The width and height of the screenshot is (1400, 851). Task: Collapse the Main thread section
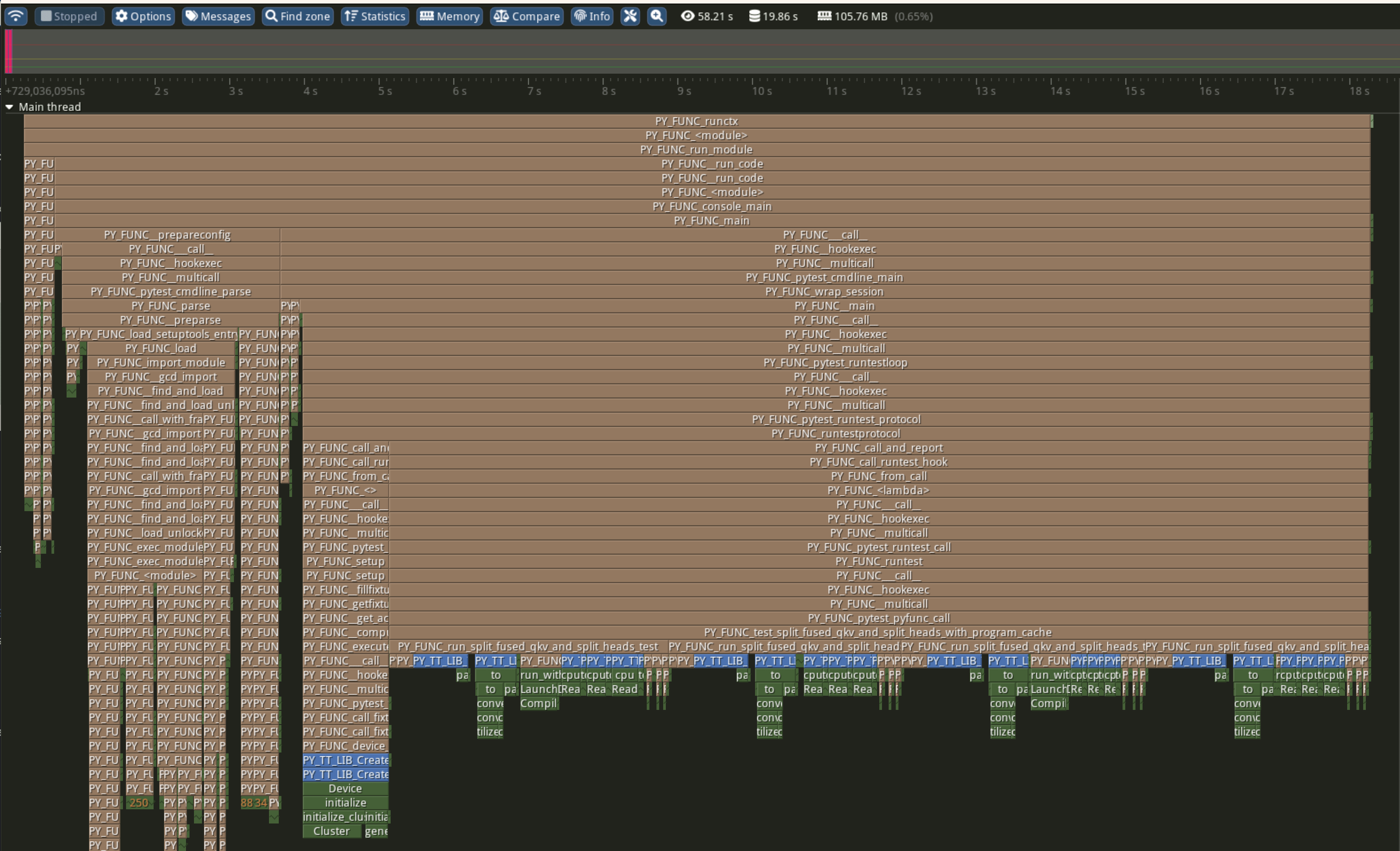point(9,107)
